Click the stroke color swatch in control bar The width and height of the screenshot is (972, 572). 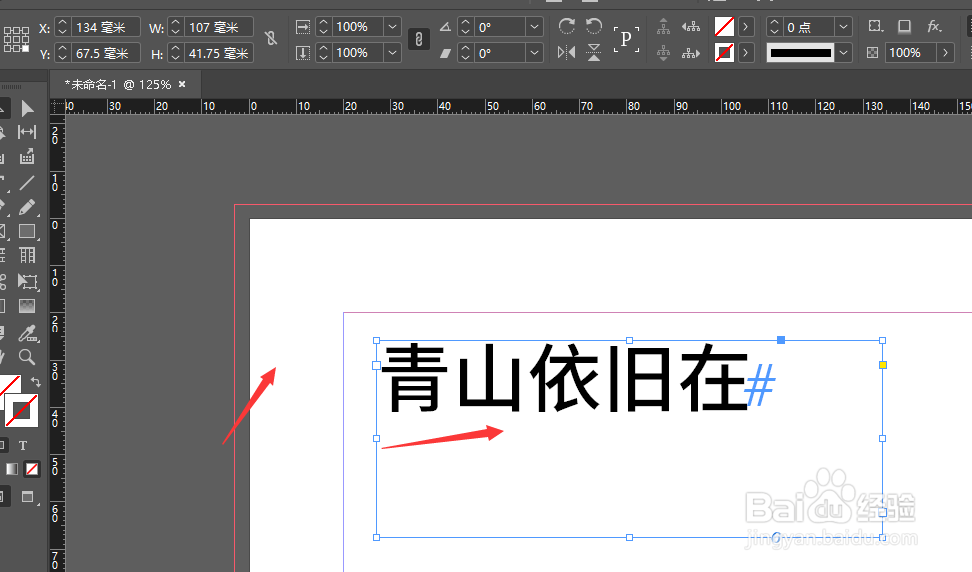point(724,53)
